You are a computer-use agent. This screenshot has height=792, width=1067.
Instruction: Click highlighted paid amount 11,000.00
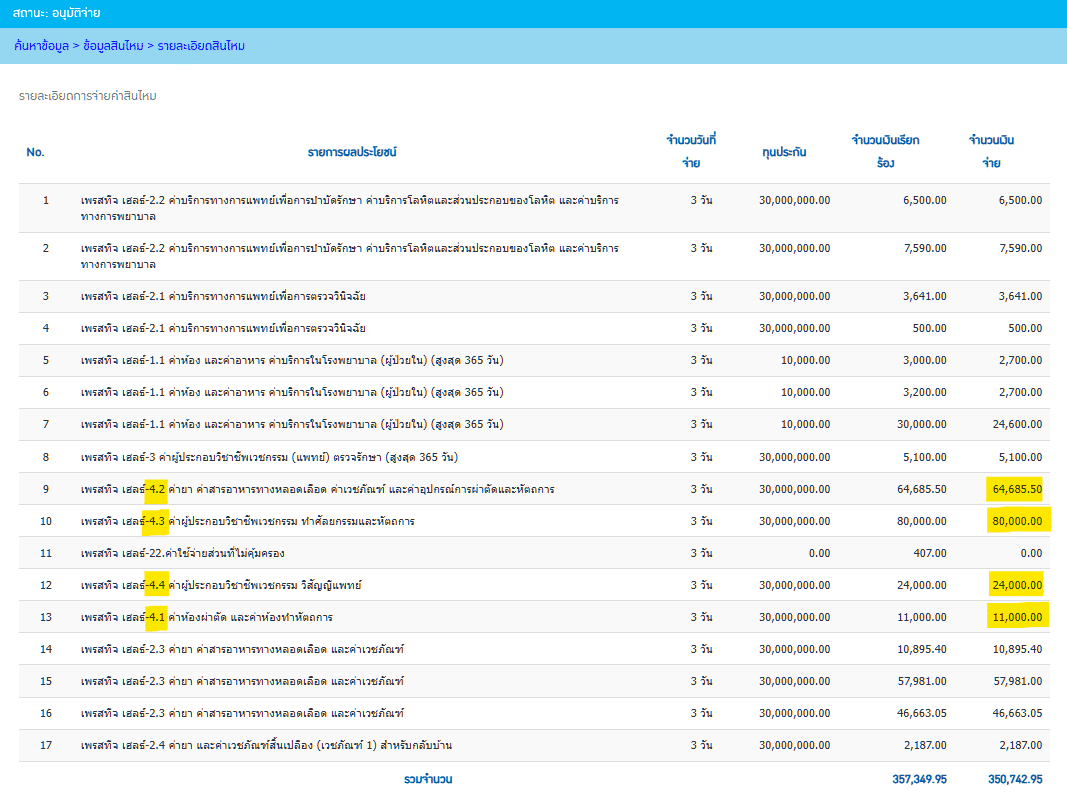[1017, 617]
